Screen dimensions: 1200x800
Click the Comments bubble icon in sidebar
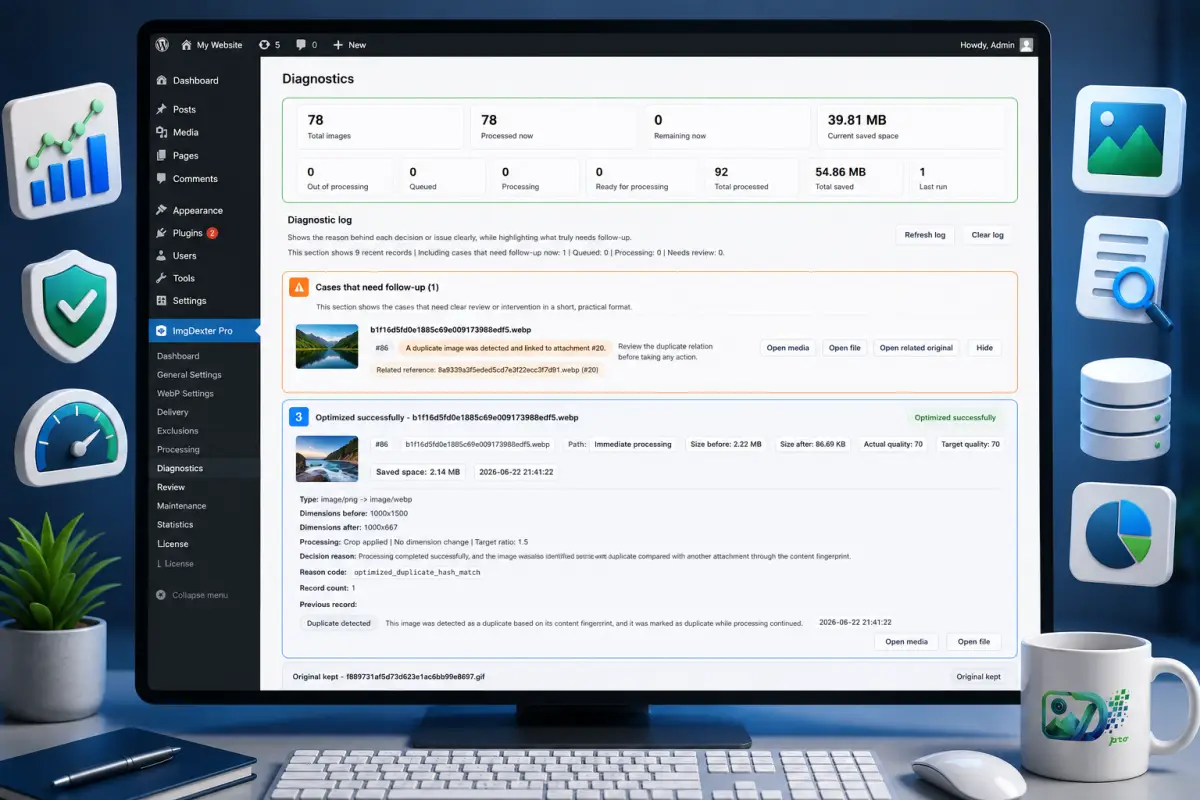click(162, 178)
